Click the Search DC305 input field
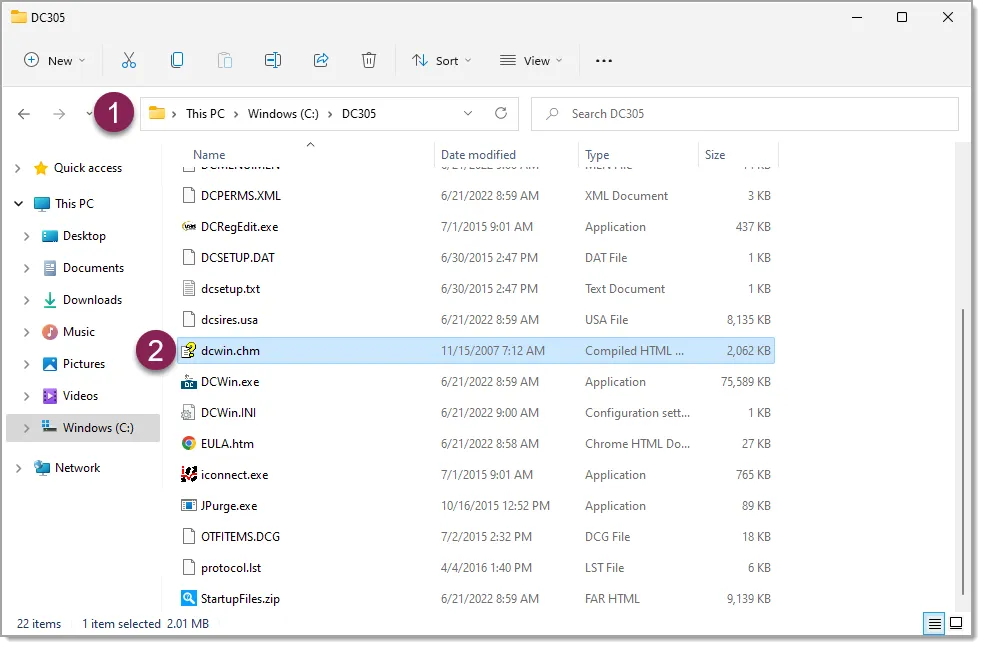The height and width of the screenshot is (647, 983). 745,113
